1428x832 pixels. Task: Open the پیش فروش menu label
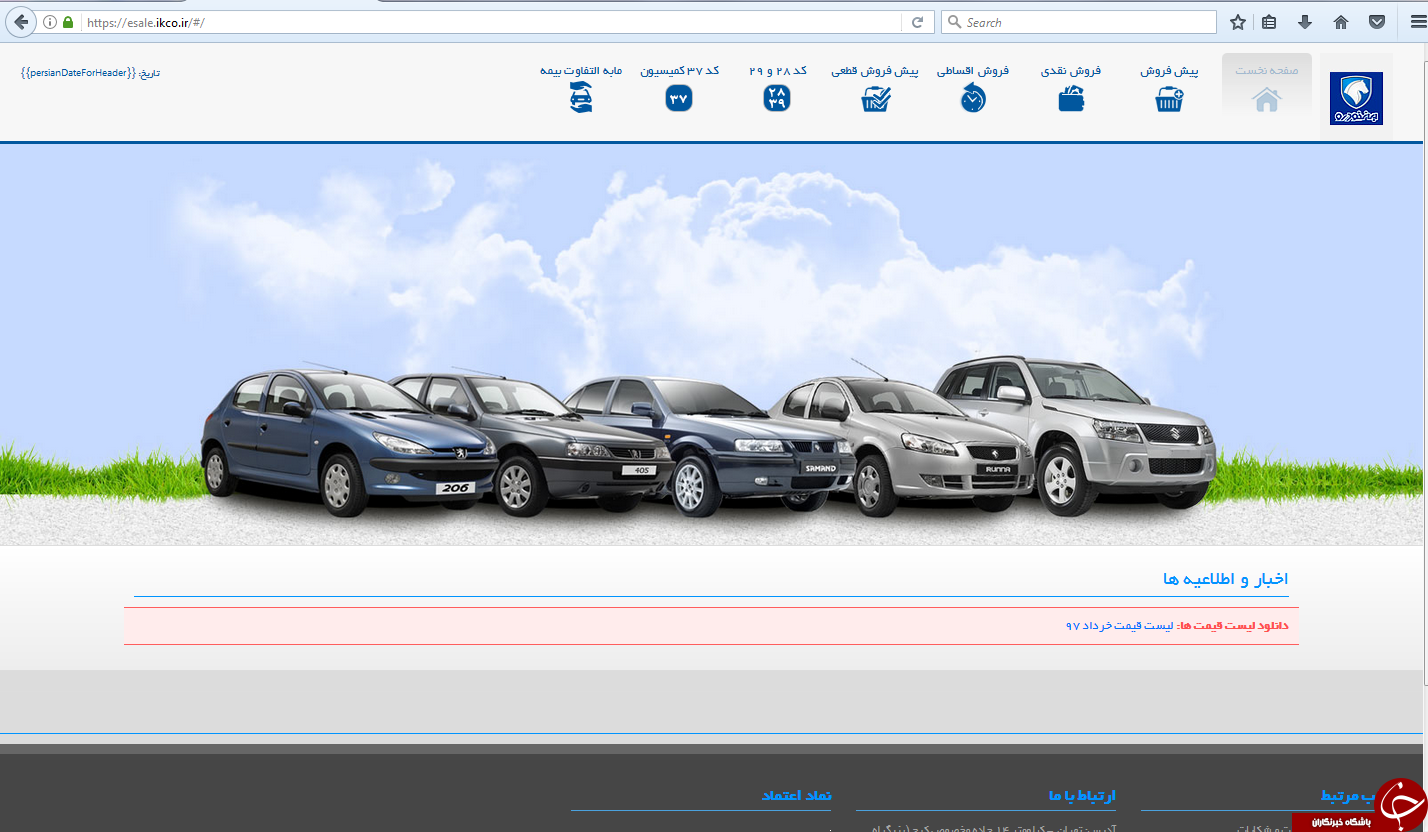tap(1169, 70)
